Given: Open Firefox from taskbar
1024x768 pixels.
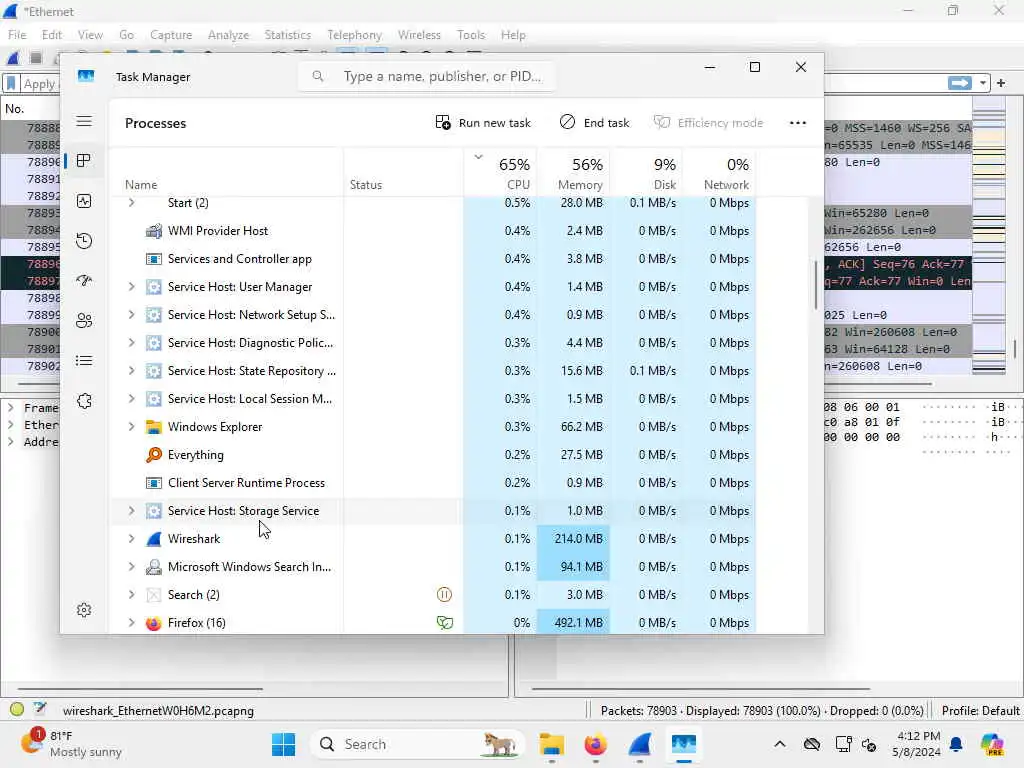Looking at the screenshot, I should click(596, 744).
